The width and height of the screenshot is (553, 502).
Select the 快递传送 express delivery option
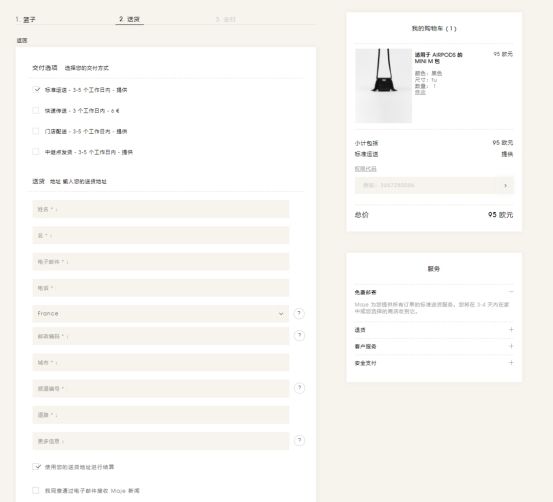tap(36, 110)
